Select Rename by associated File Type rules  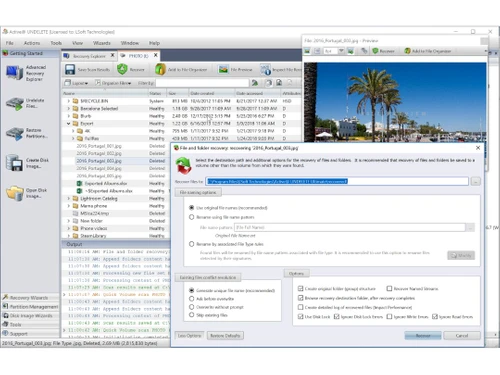(192, 244)
